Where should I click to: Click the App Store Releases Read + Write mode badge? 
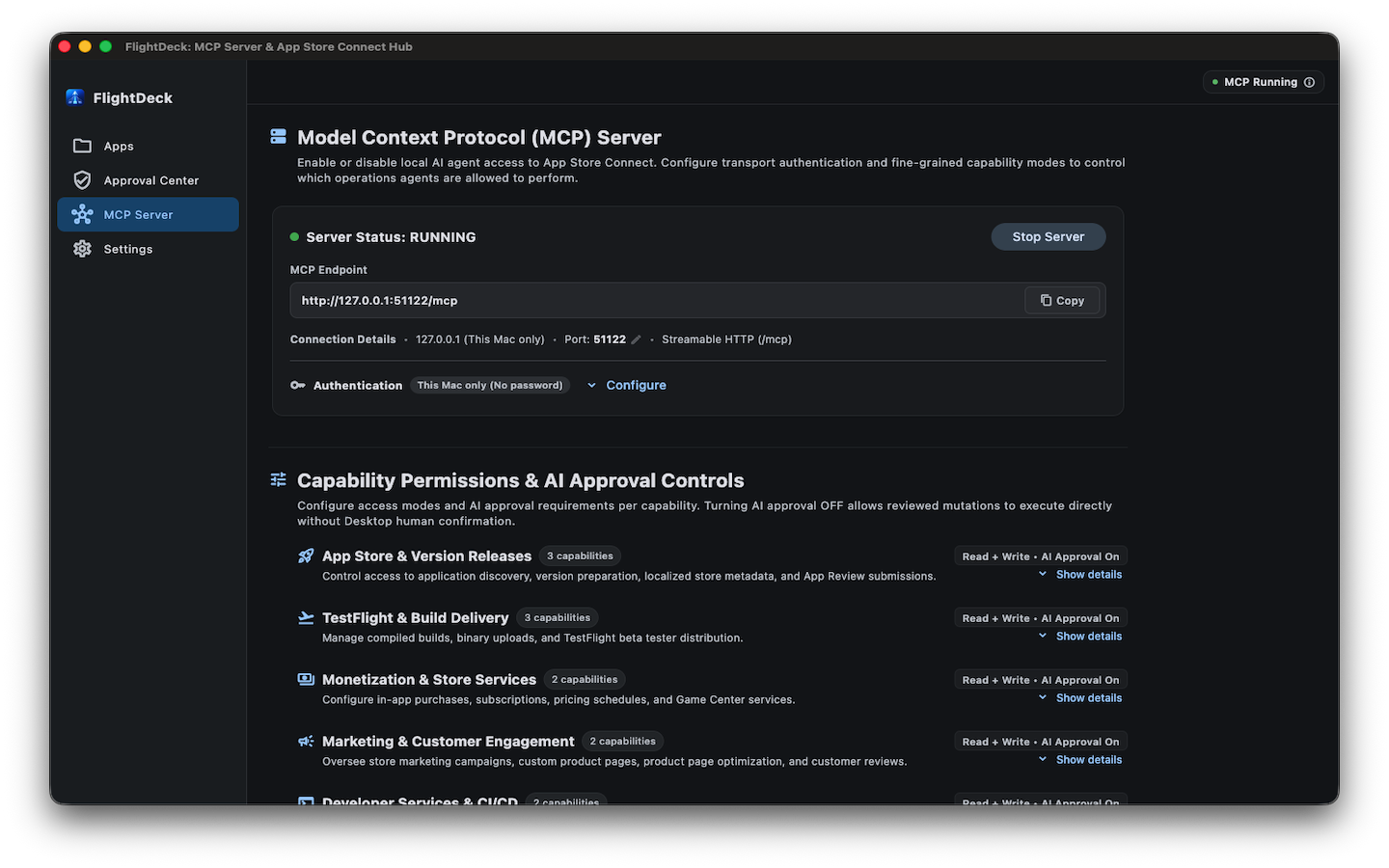coord(1041,556)
